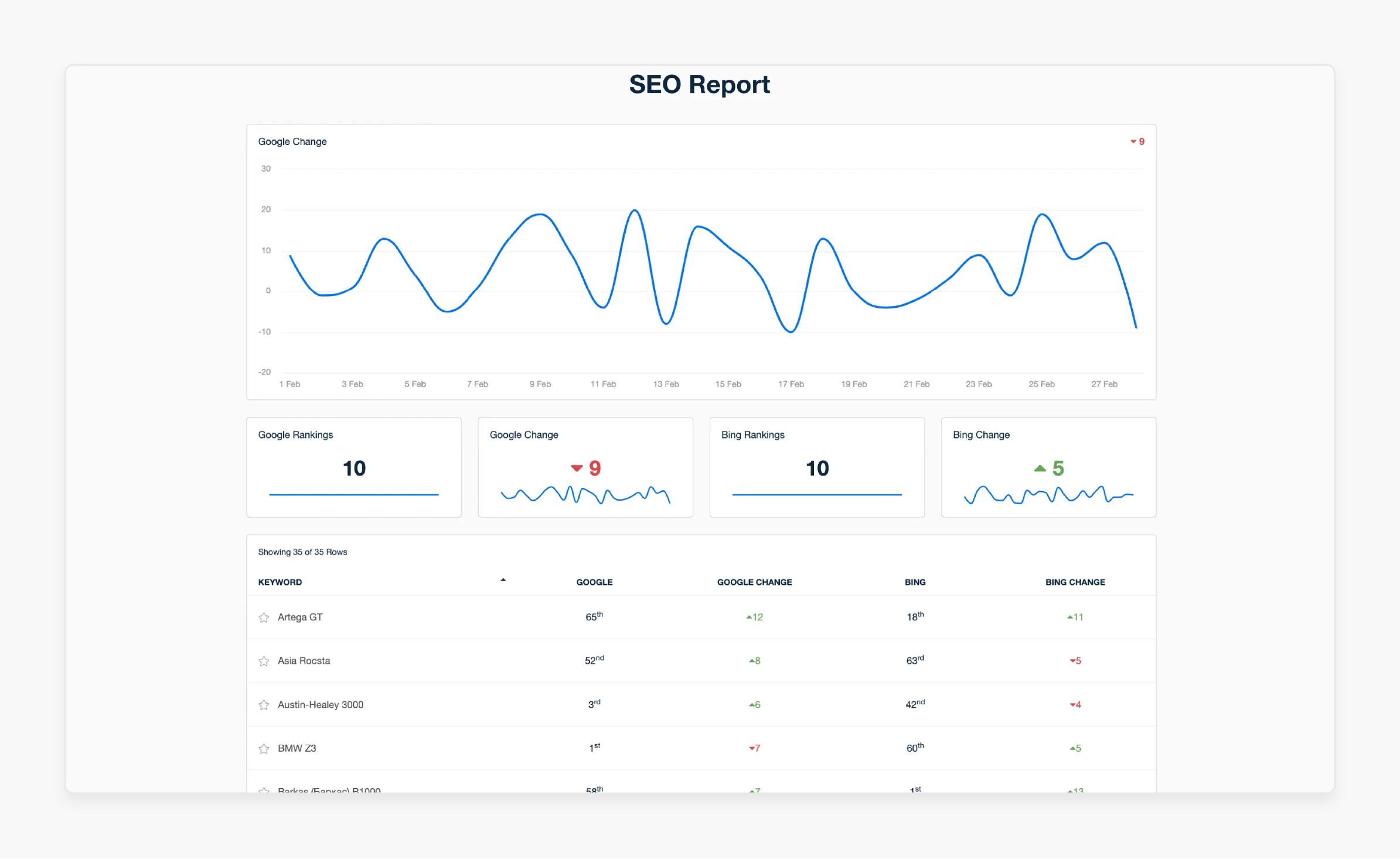The height and width of the screenshot is (859, 1400).
Task: Click the 'SEO Report' heading
Action: [x=700, y=84]
